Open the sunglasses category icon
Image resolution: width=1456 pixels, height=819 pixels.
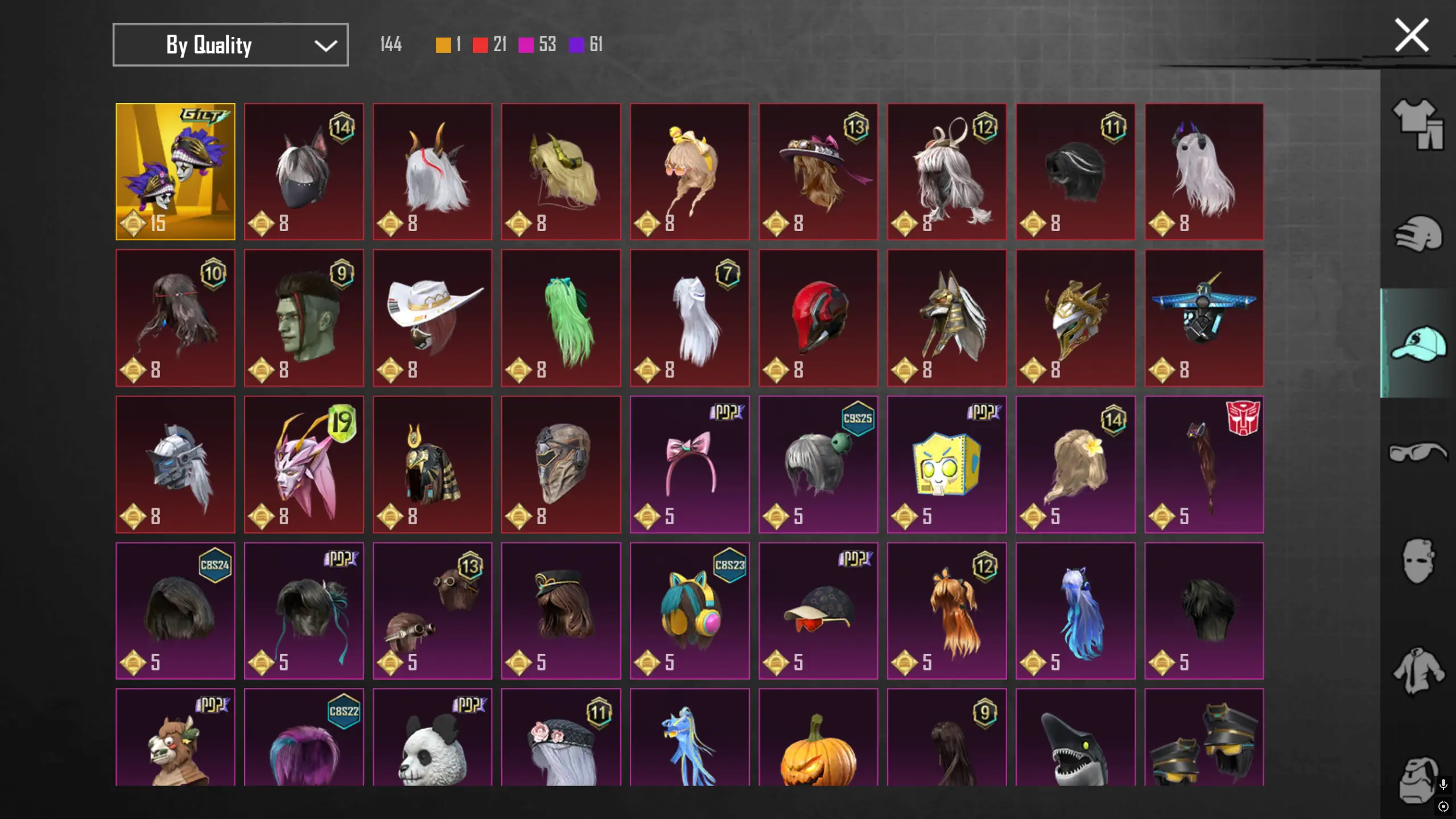1418,452
